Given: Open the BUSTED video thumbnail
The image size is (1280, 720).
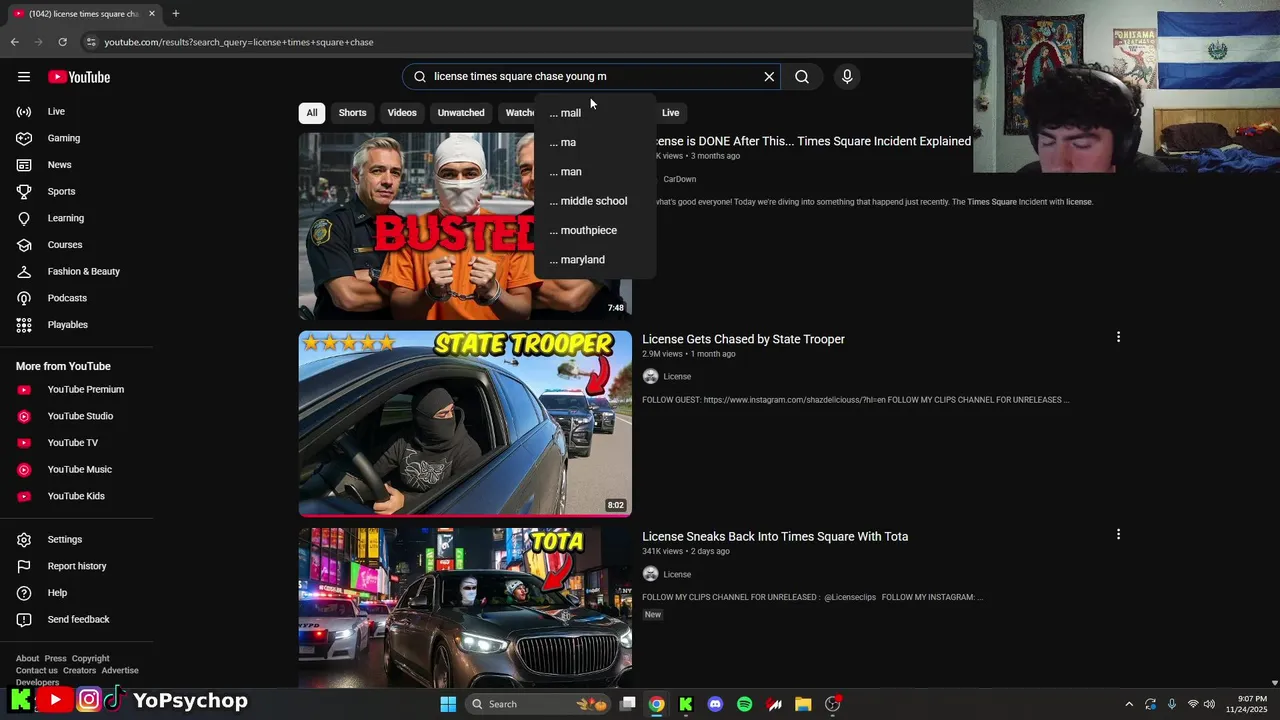Looking at the screenshot, I should pos(465,226).
